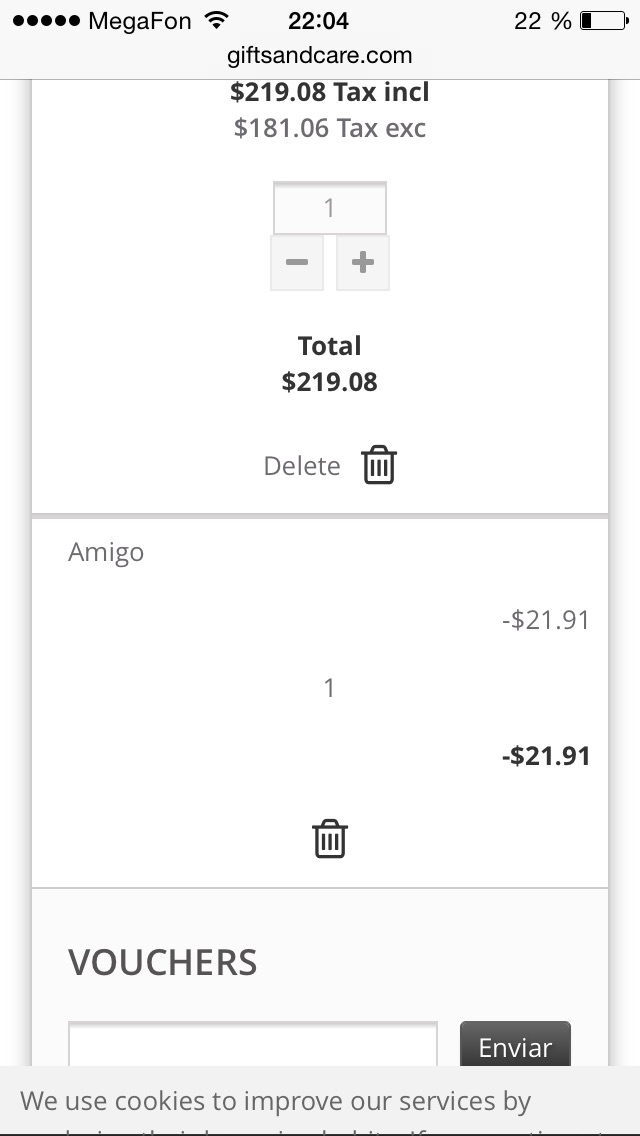The image size is (640, 1136).
Task: Select the Amigo voucher name
Action: coord(106,553)
